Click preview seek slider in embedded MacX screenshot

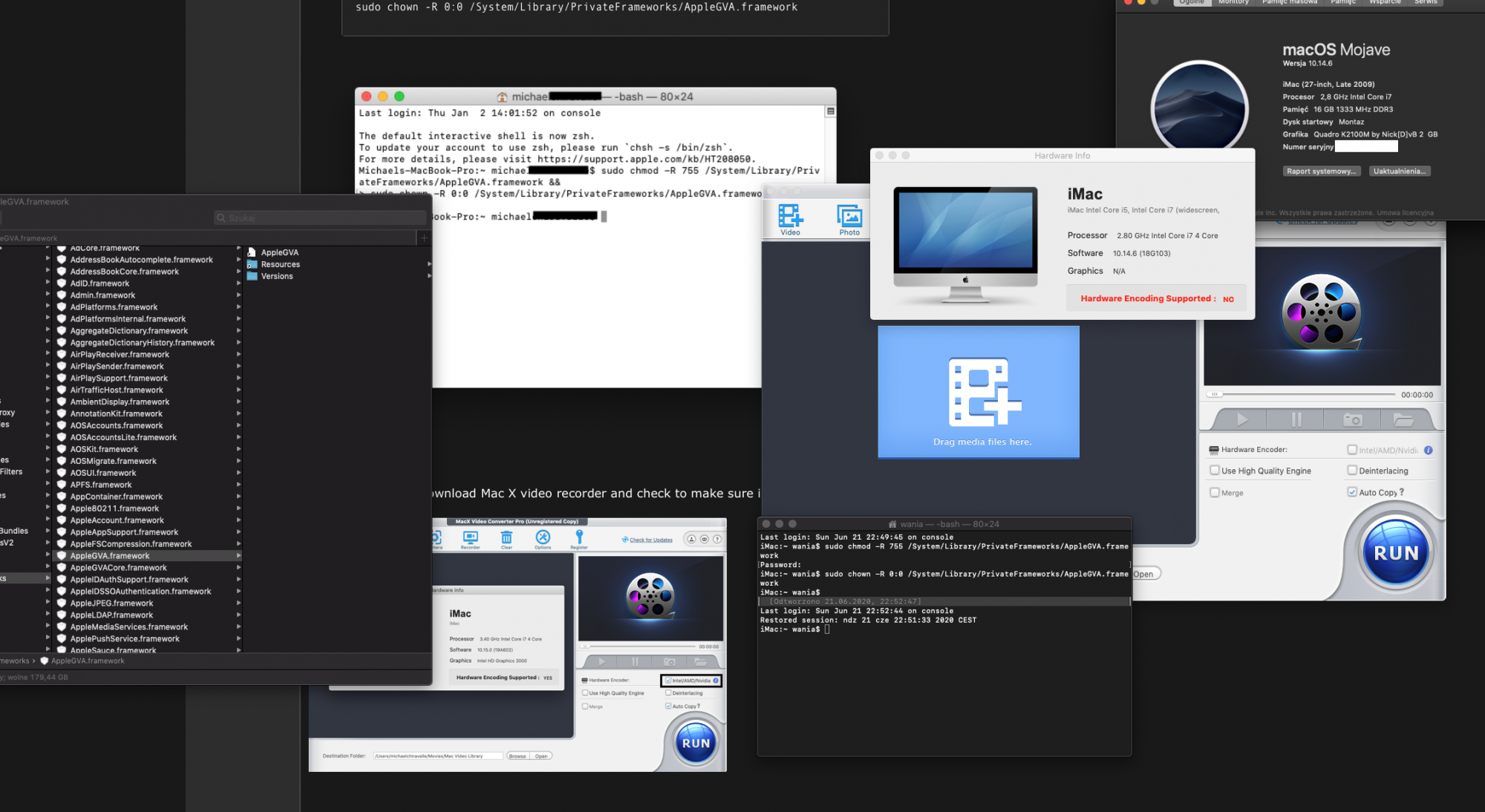[639, 646]
